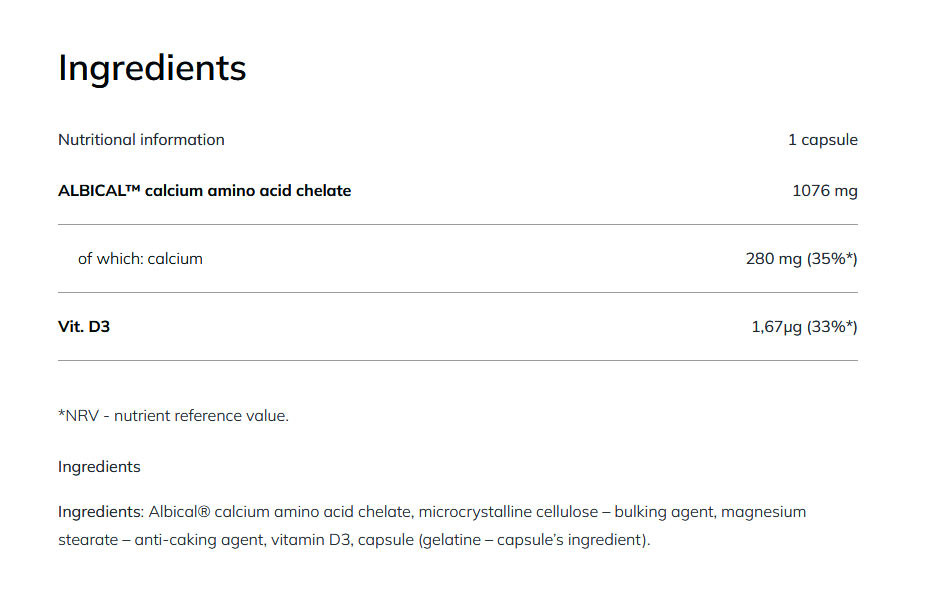
Task: Click the 1 capsule column header
Action: click(x=822, y=140)
